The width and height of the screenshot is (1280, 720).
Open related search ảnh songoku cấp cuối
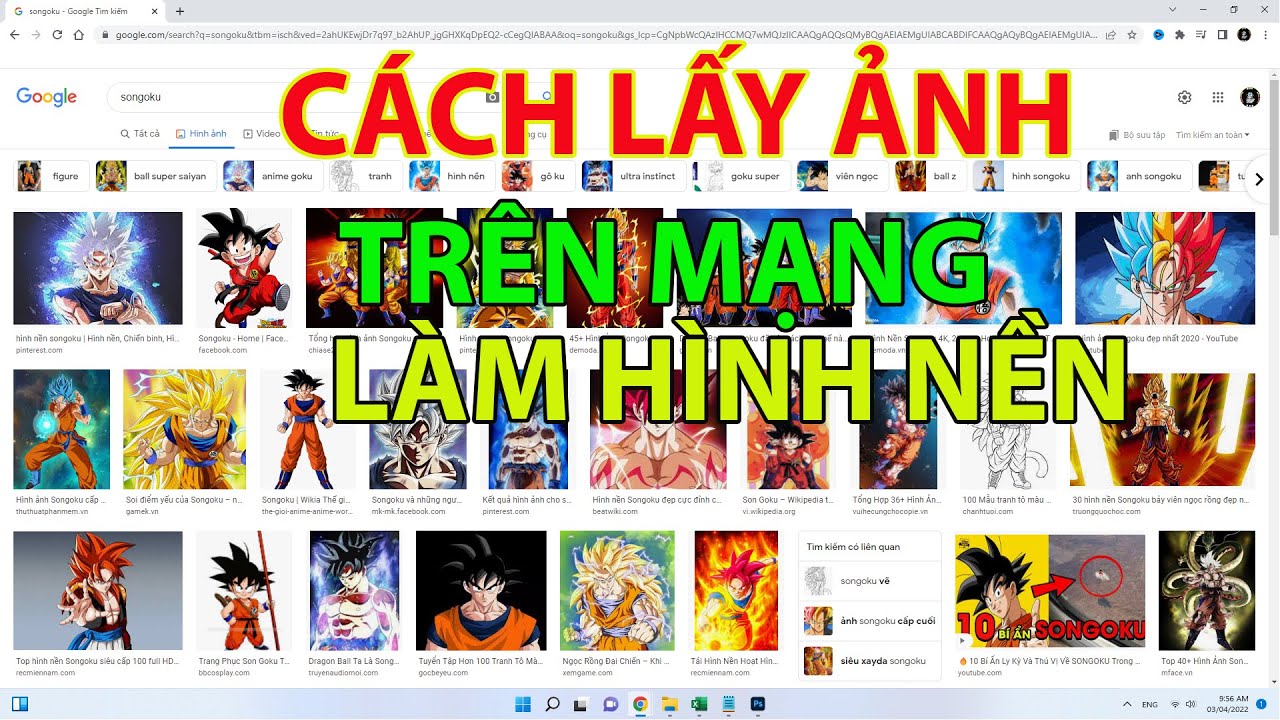point(870,621)
